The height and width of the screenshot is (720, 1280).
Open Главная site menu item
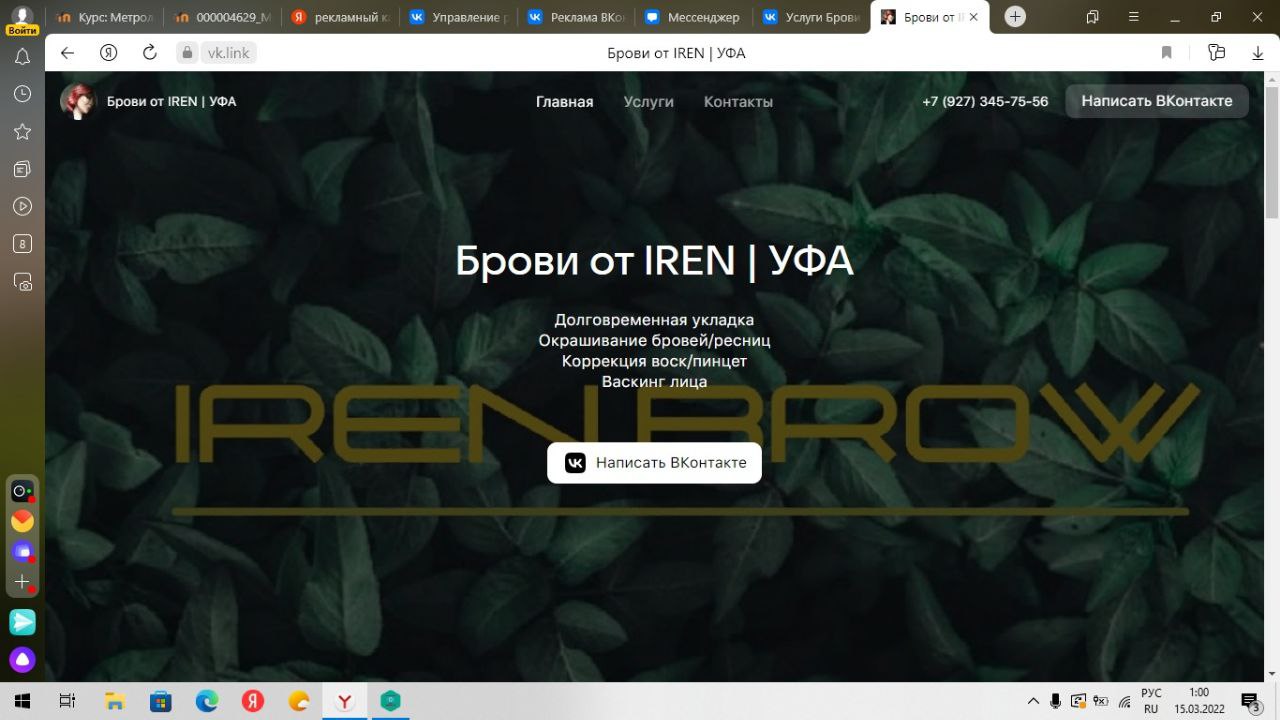point(564,102)
